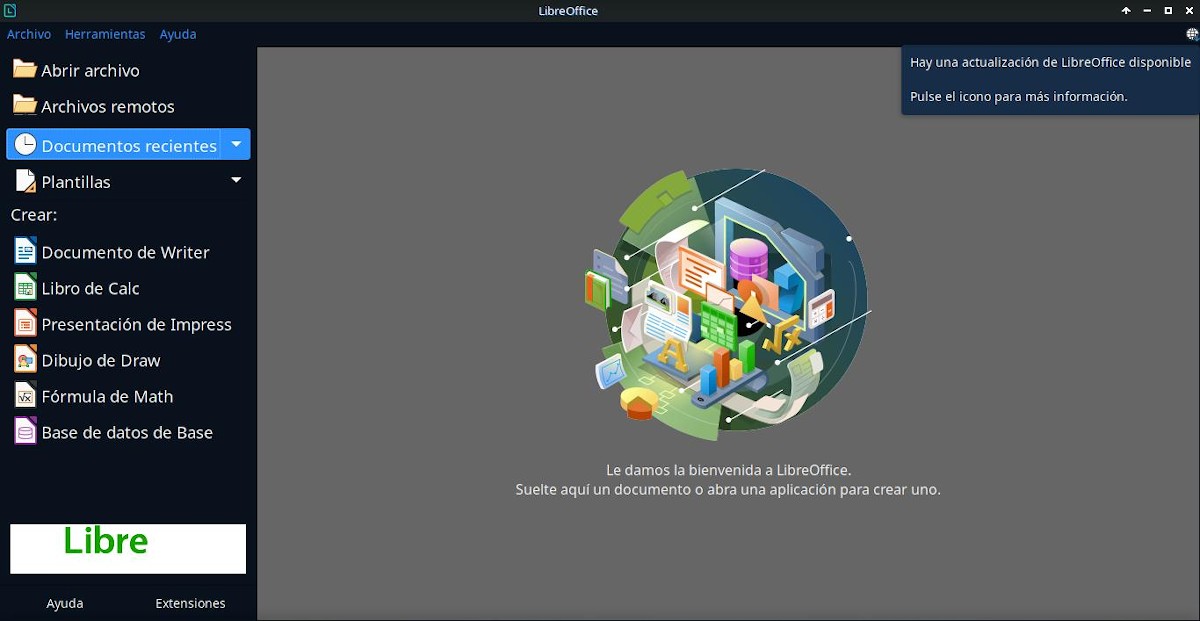Click the keep-above arrow in title bar

point(1126,10)
